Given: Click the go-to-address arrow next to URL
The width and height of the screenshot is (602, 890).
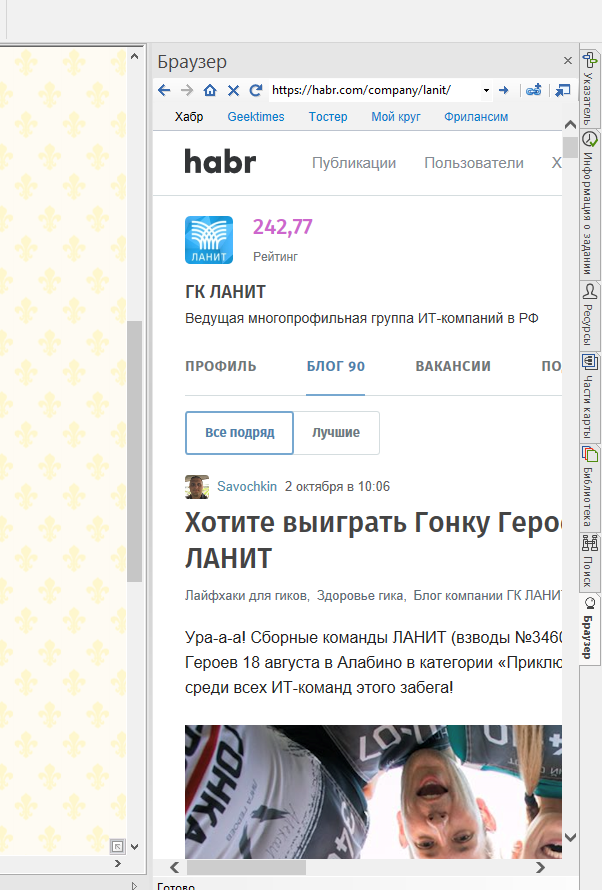Looking at the screenshot, I should tap(503, 90).
